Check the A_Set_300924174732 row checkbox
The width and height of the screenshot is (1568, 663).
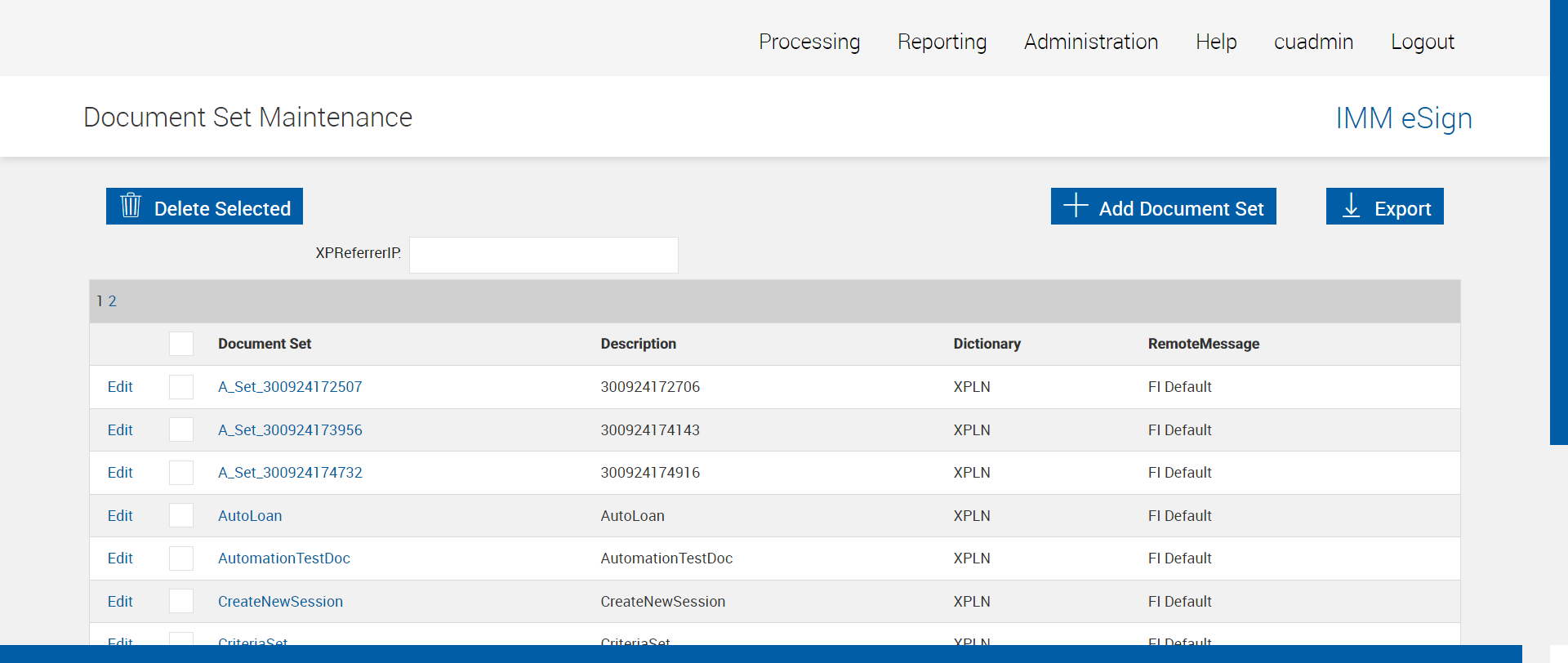pyautogui.click(x=181, y=473)
